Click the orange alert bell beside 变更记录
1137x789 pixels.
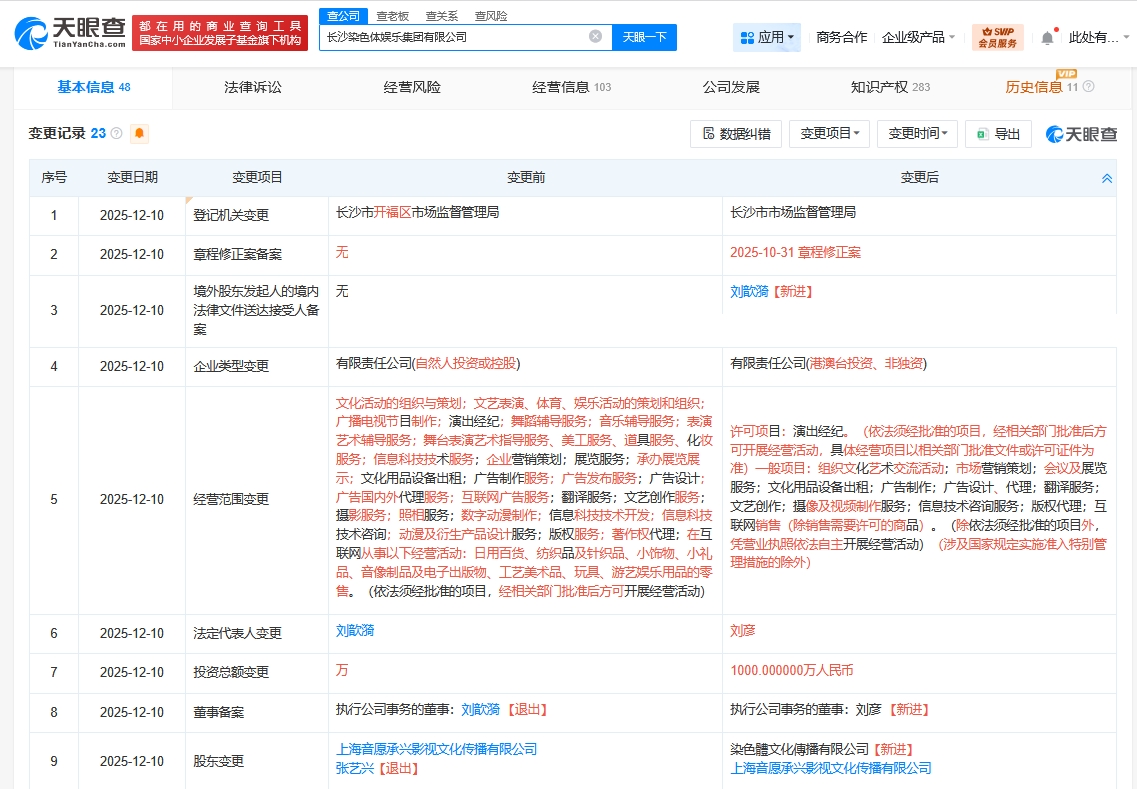tap(139, 133)
